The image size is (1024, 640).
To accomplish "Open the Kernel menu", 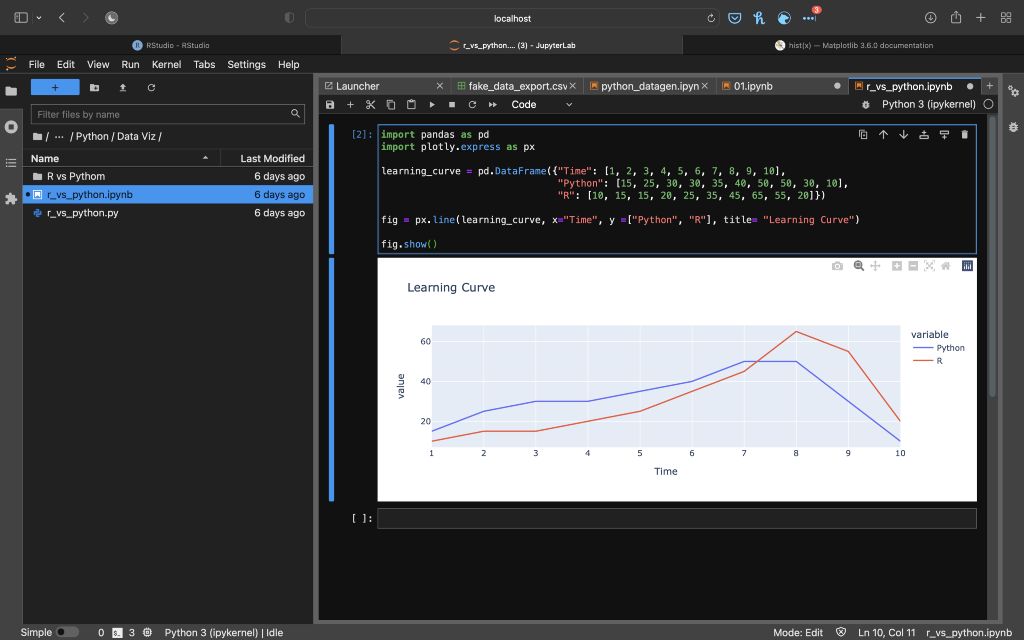I will click(x=167, y=64).
